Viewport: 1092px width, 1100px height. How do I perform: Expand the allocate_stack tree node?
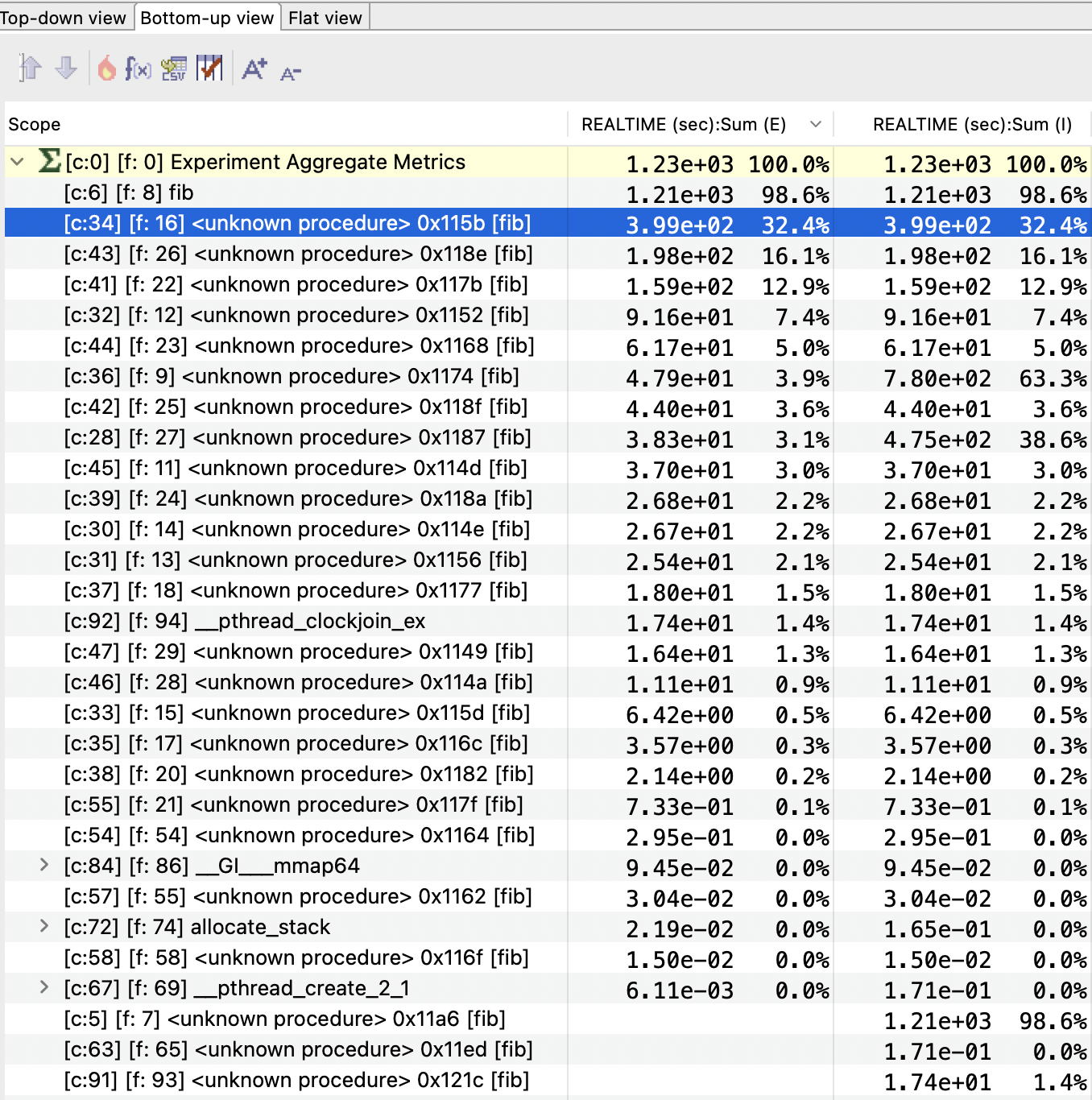point(45,927)
